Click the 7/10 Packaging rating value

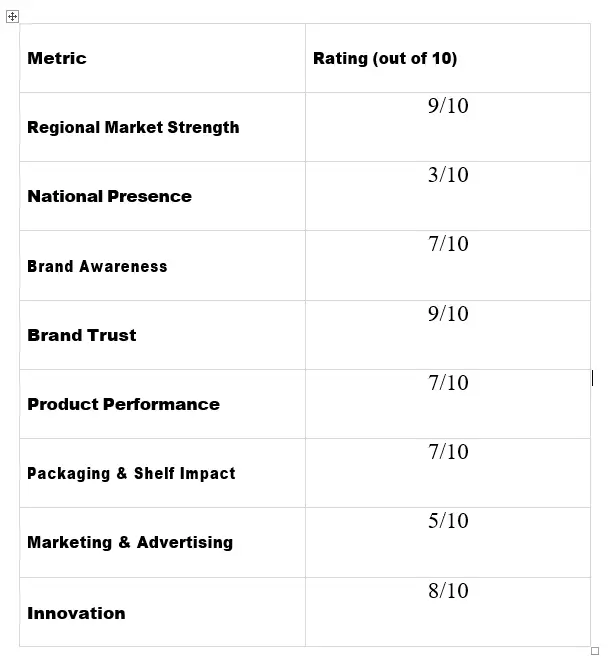click(448, 452)
